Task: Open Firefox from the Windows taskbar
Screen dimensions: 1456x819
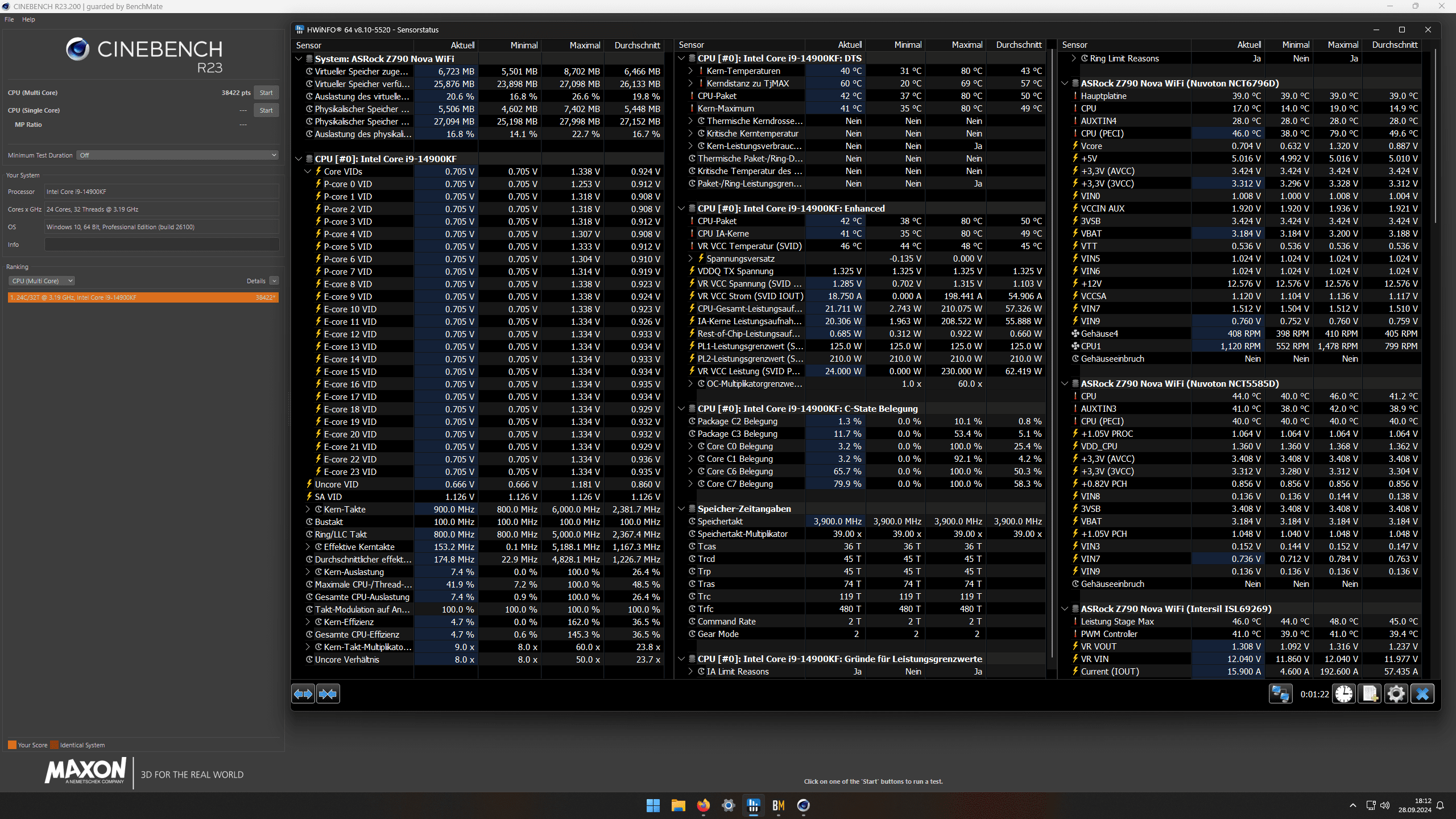Action: (704, 805)
